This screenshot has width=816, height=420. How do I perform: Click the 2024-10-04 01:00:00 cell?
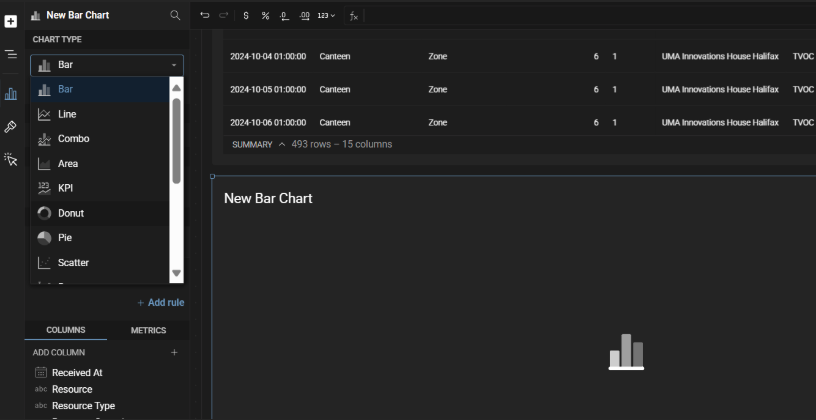tap(268, 56)
